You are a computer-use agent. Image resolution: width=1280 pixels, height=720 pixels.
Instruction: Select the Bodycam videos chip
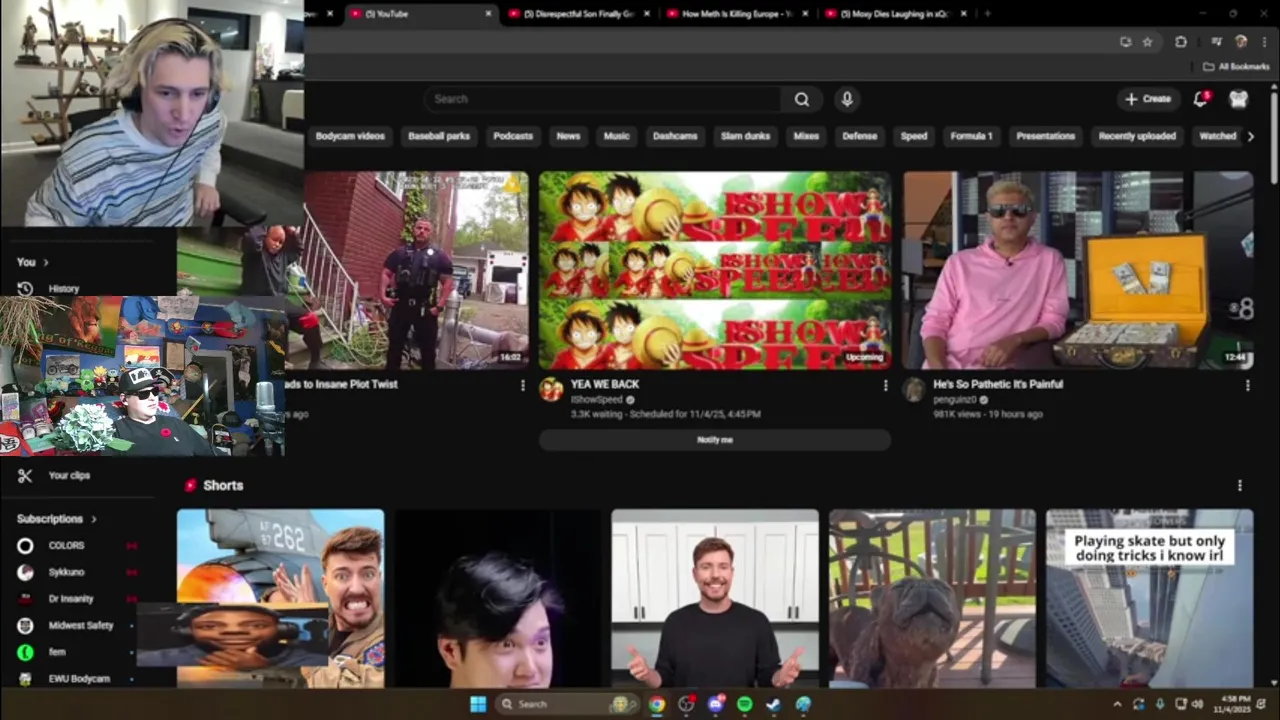[350, 136]
